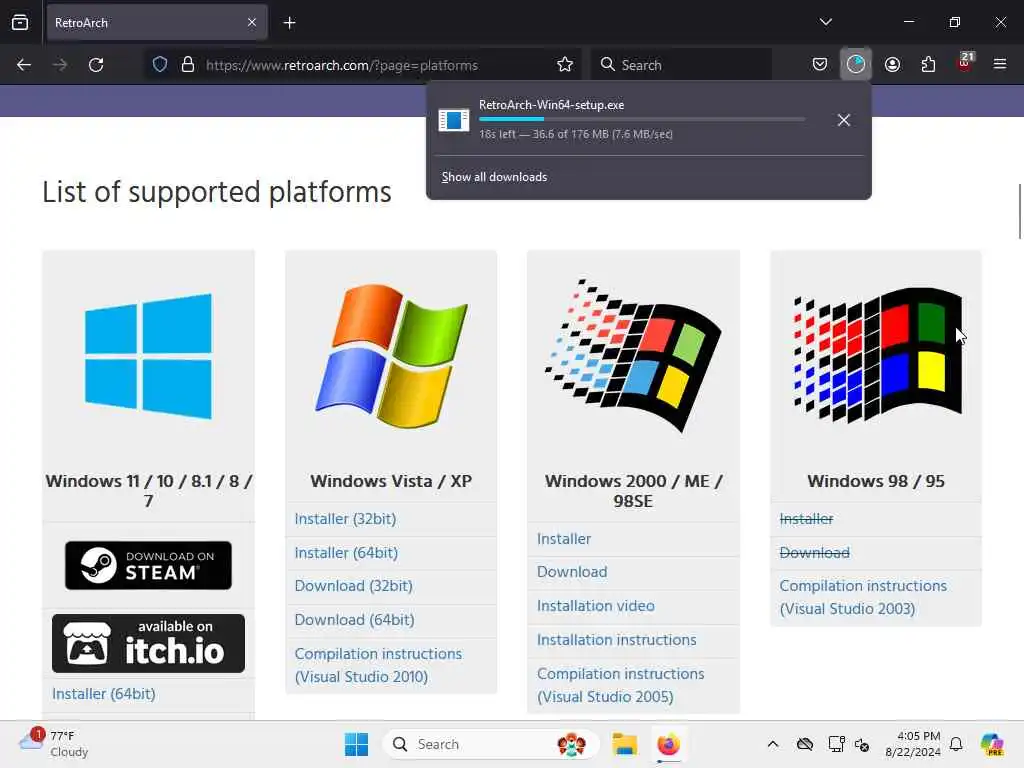This screenshot has height=768, width=1024.
Task: Open Visual Studio 2003 compilation instructions
Action: click(863, 597)
